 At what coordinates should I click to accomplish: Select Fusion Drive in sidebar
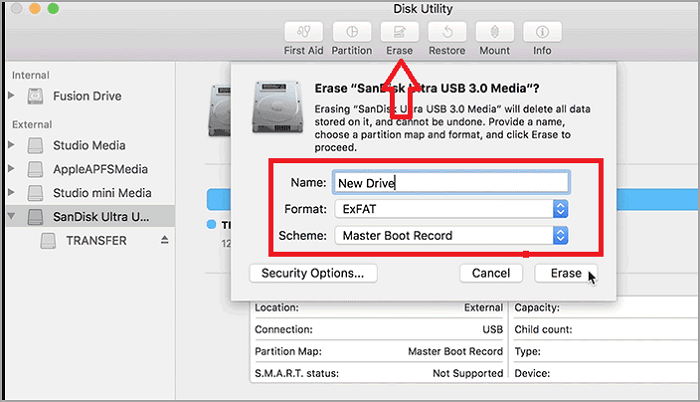click(87, 96)
